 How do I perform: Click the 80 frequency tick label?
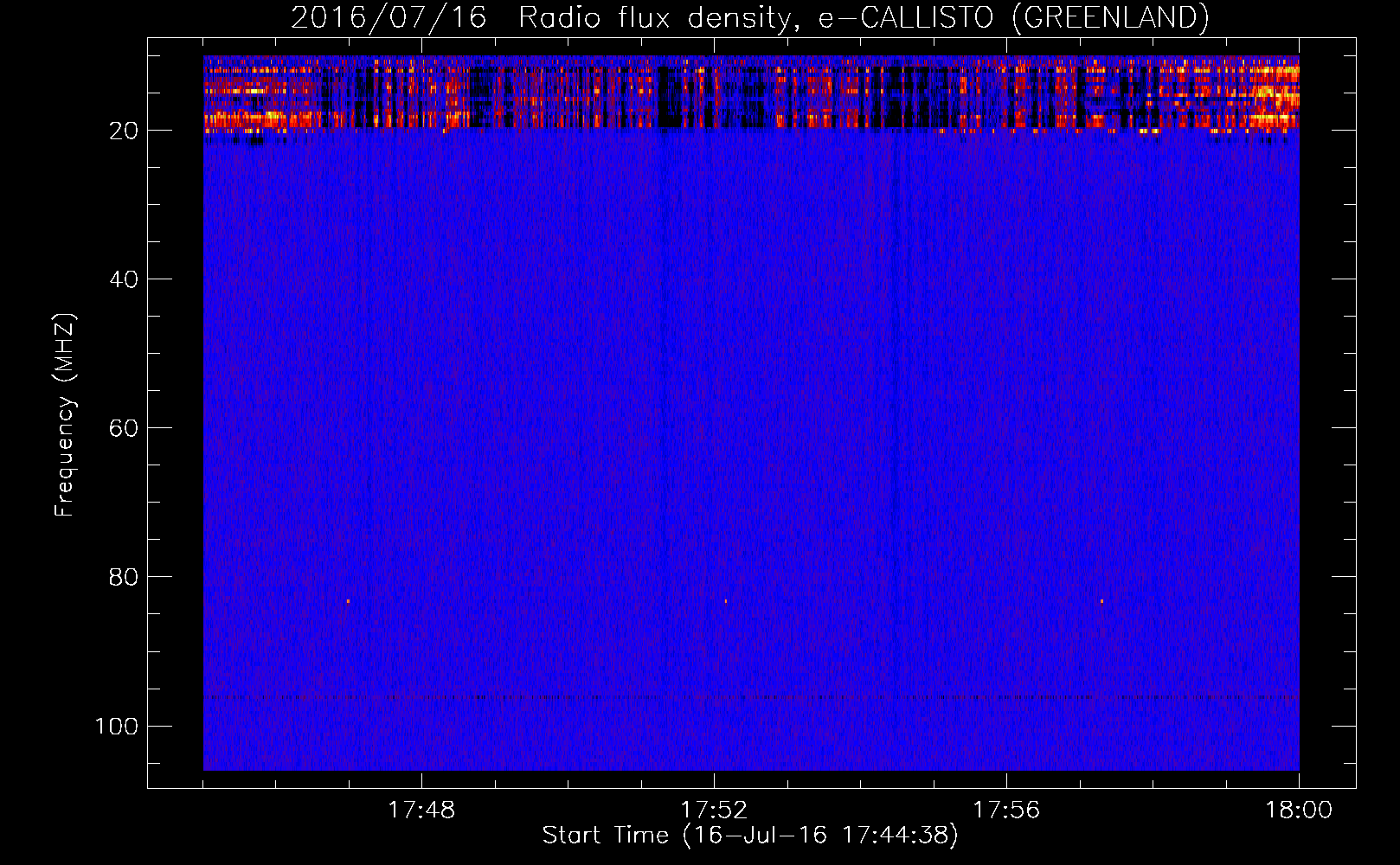[x=124, y=577]
